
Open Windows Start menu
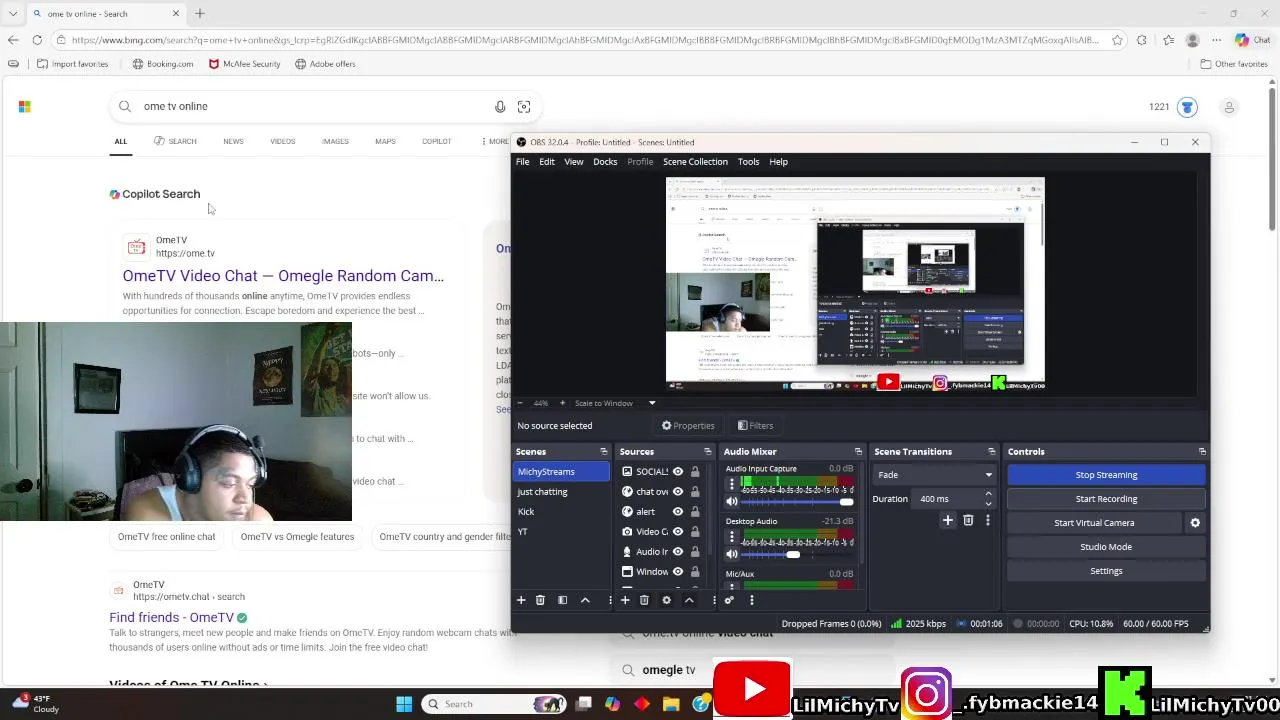tap(404, 704)
